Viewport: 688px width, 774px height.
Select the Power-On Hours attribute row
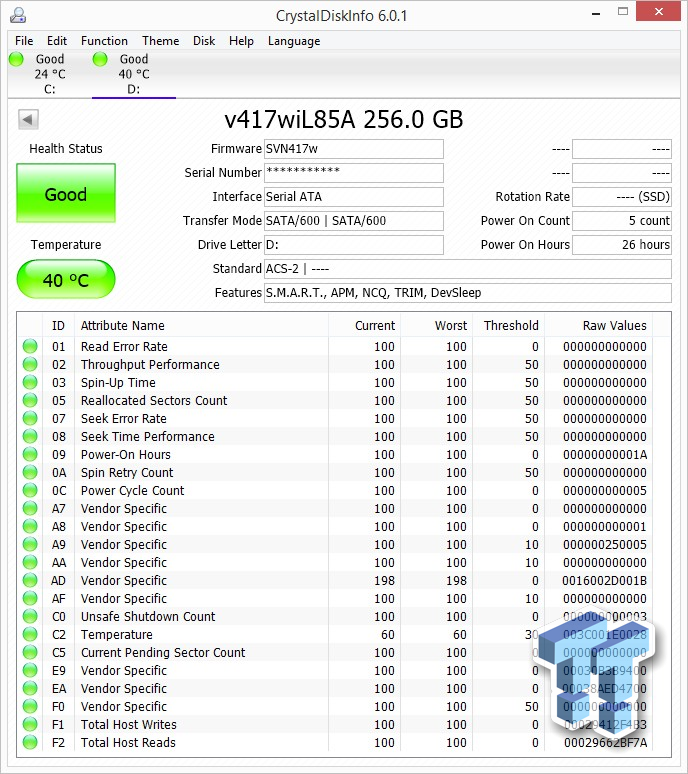click(126, 455)
